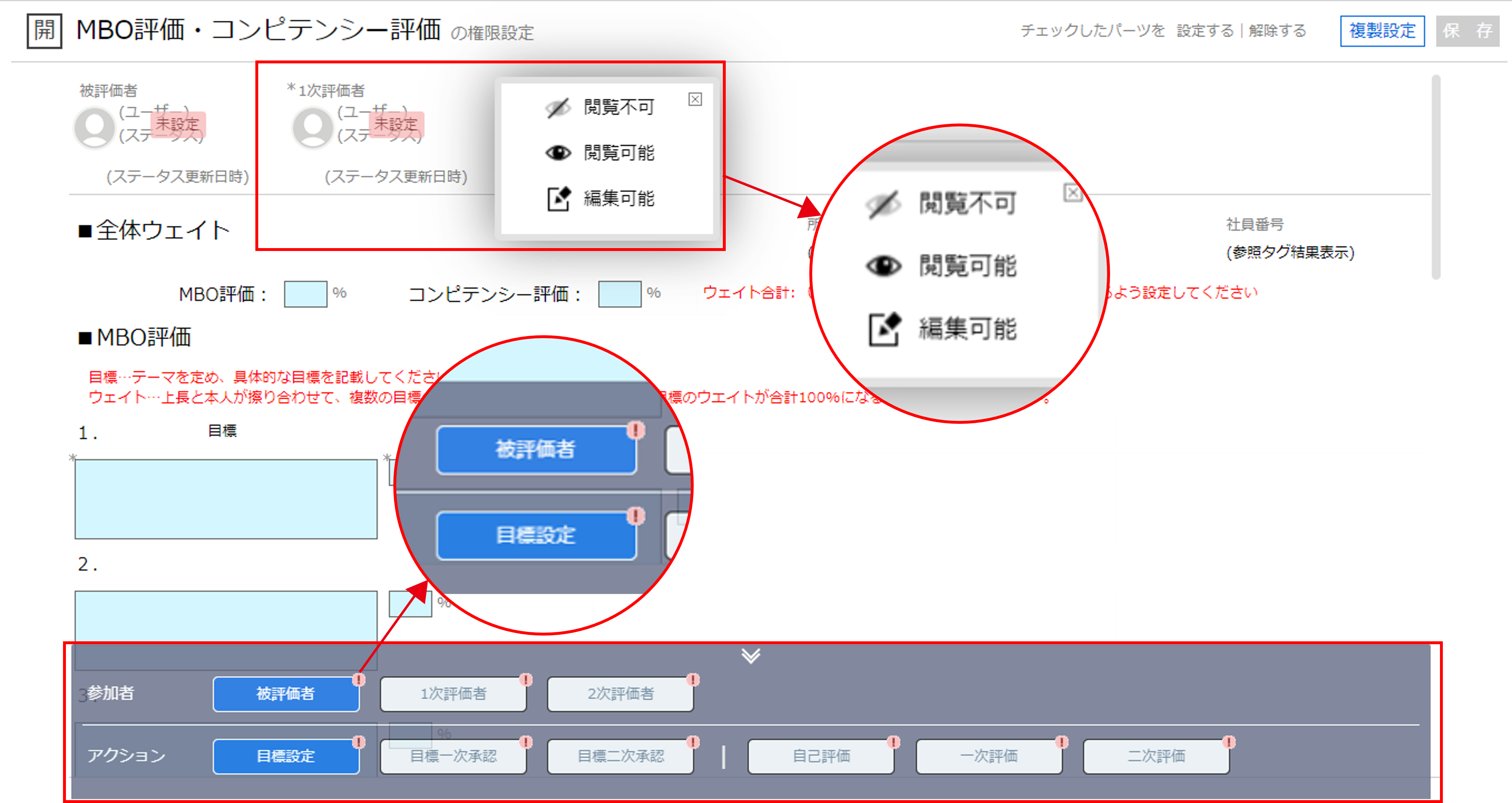Click alert badge on 2次評価者 button
The image size is (1512, 803).
(x=693, y=680)
